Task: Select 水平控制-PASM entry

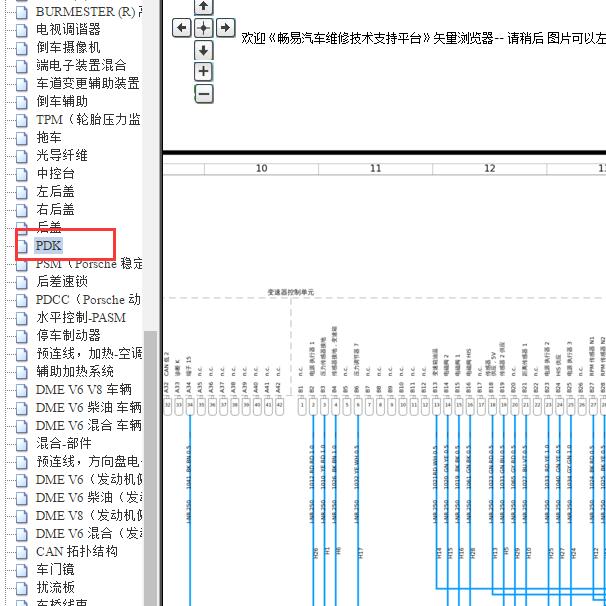Action: click(x=81, y=318)
